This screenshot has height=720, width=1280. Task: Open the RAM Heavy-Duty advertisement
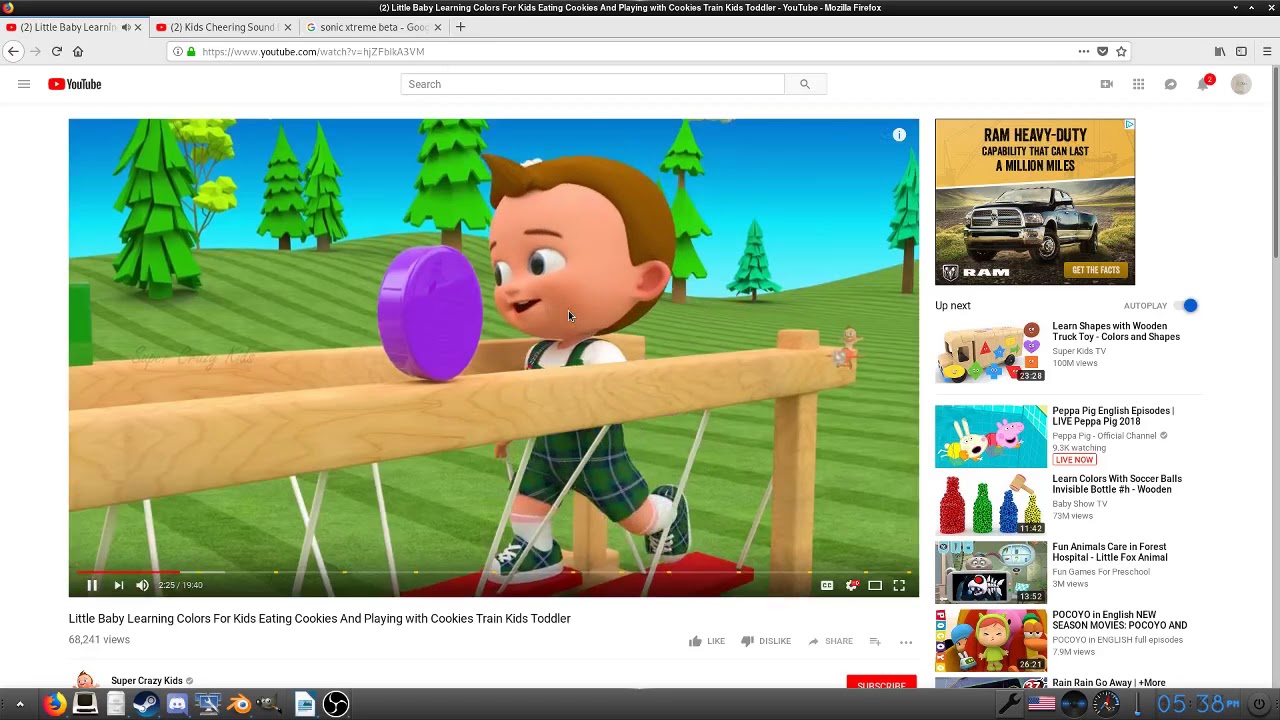[x=1035, y=202]
